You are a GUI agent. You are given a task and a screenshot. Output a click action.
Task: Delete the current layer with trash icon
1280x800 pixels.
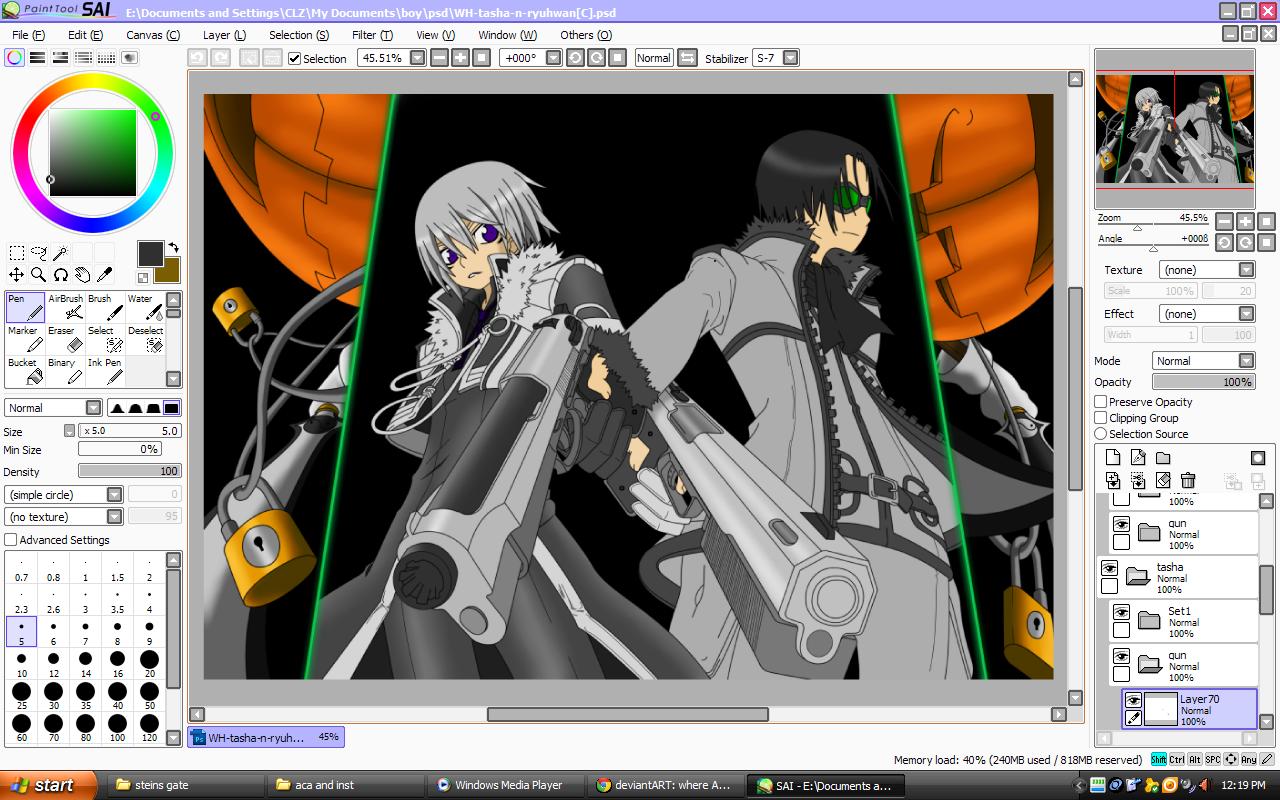(x=1188, y=480)
